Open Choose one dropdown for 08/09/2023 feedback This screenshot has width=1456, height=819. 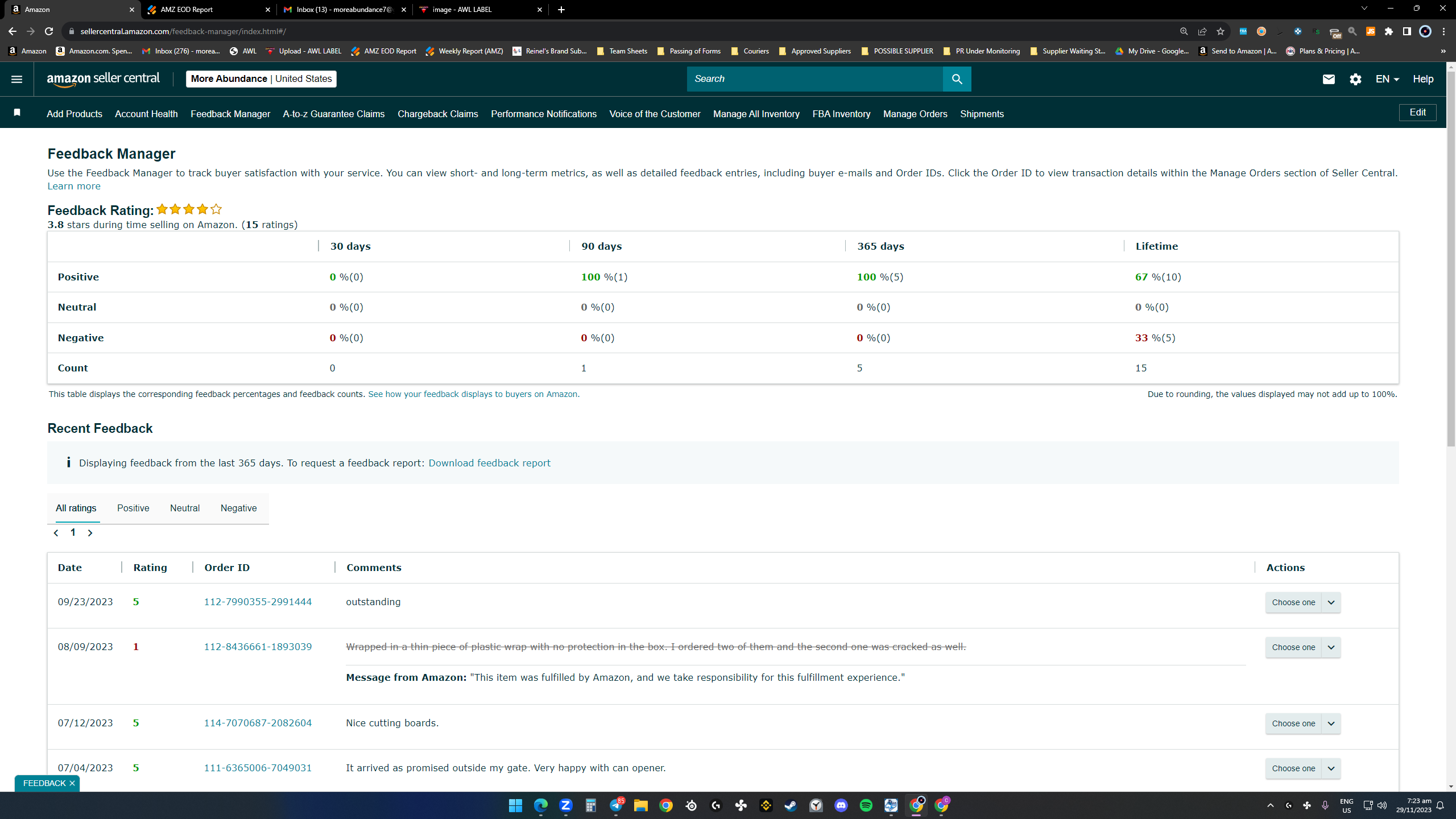(1302, 647)
